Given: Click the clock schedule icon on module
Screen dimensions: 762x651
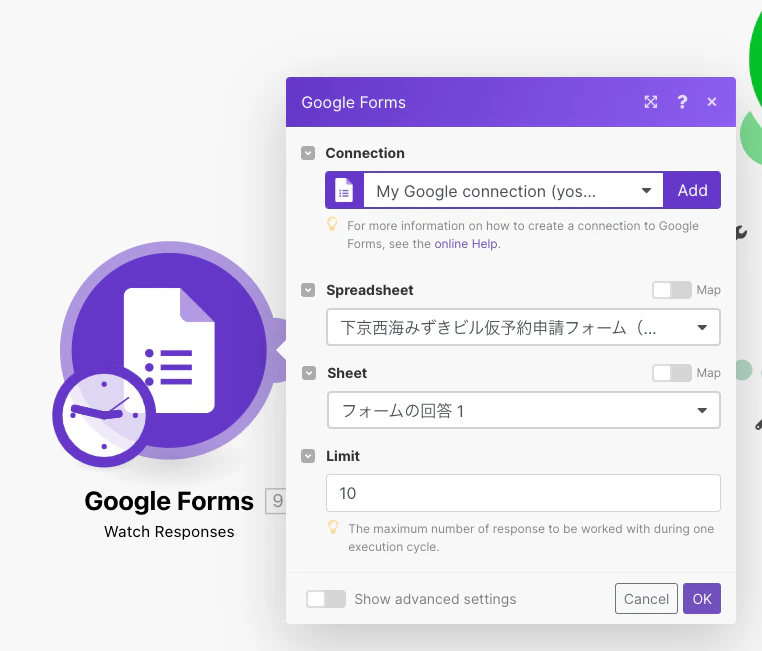Looking at the screenshot, I should point(104,415).
